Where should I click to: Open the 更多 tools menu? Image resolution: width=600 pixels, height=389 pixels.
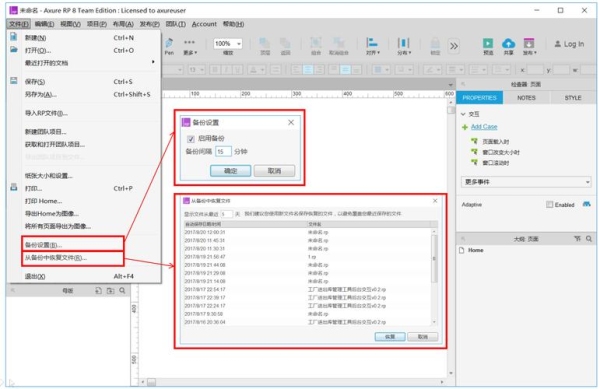[190, 46]
